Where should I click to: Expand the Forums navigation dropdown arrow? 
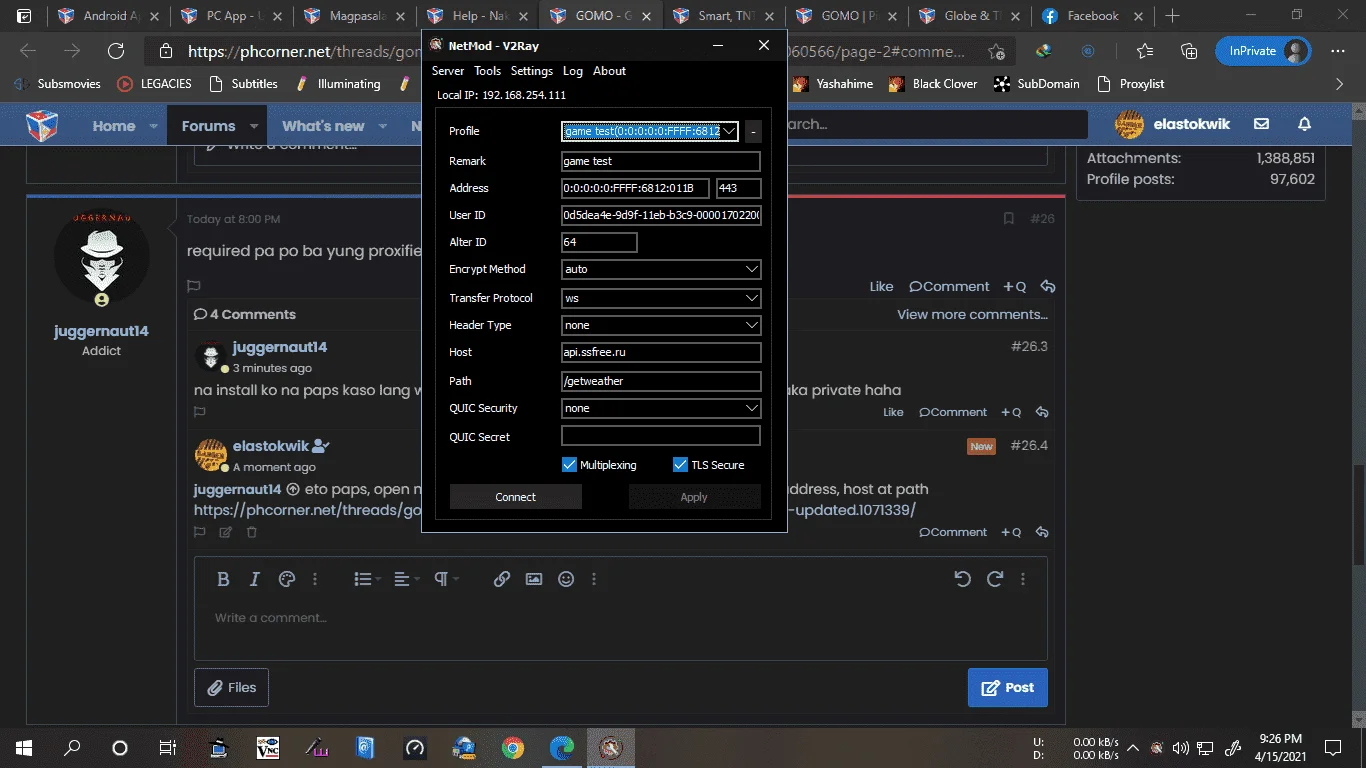pyautogui.click(x=254, y=126)
